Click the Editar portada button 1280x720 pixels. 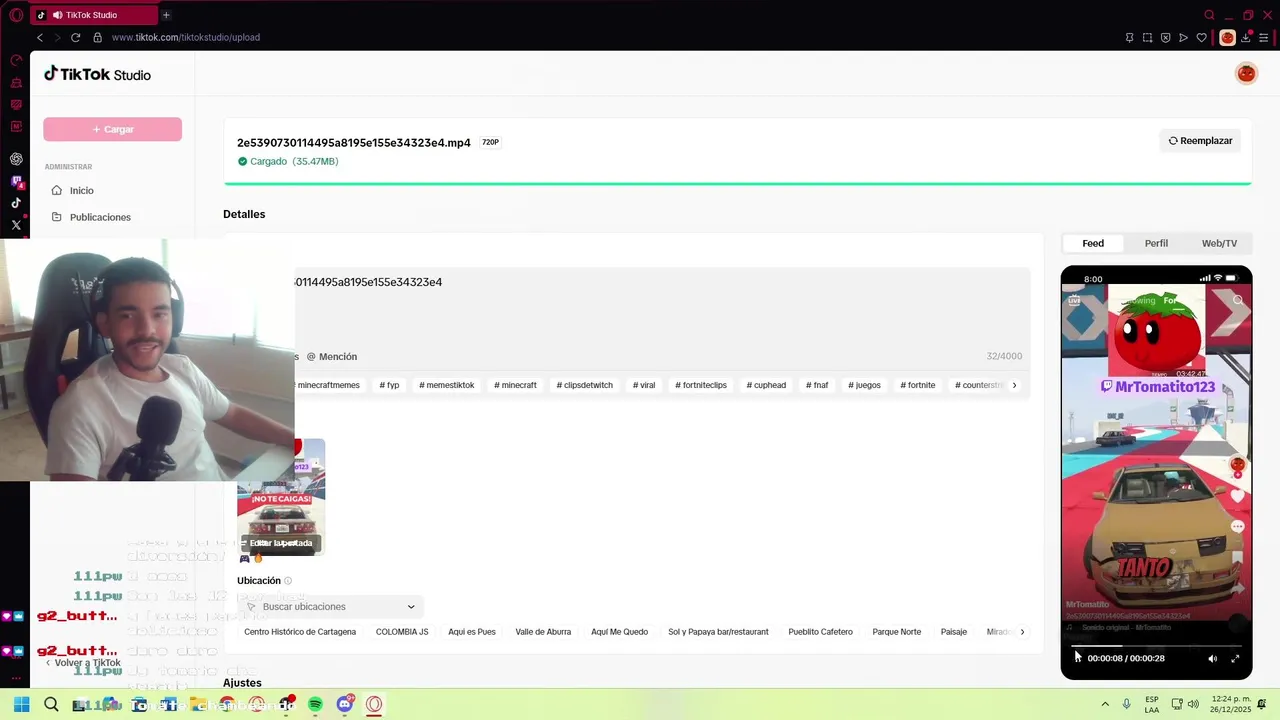point(281,543)
